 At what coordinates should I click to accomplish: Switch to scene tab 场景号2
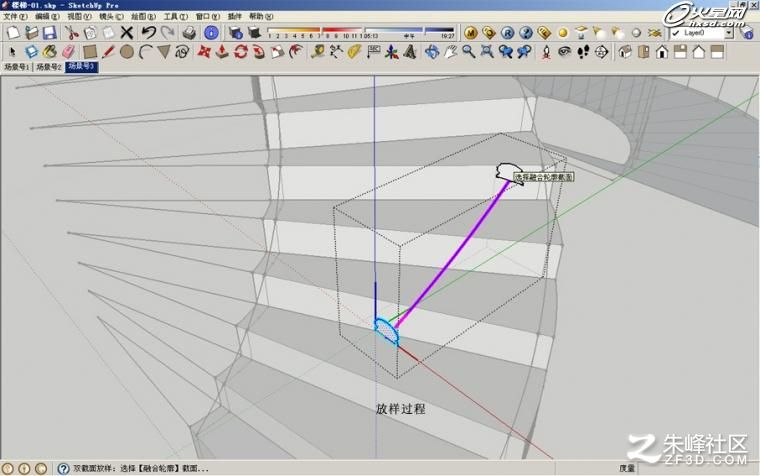pos(48,67)
